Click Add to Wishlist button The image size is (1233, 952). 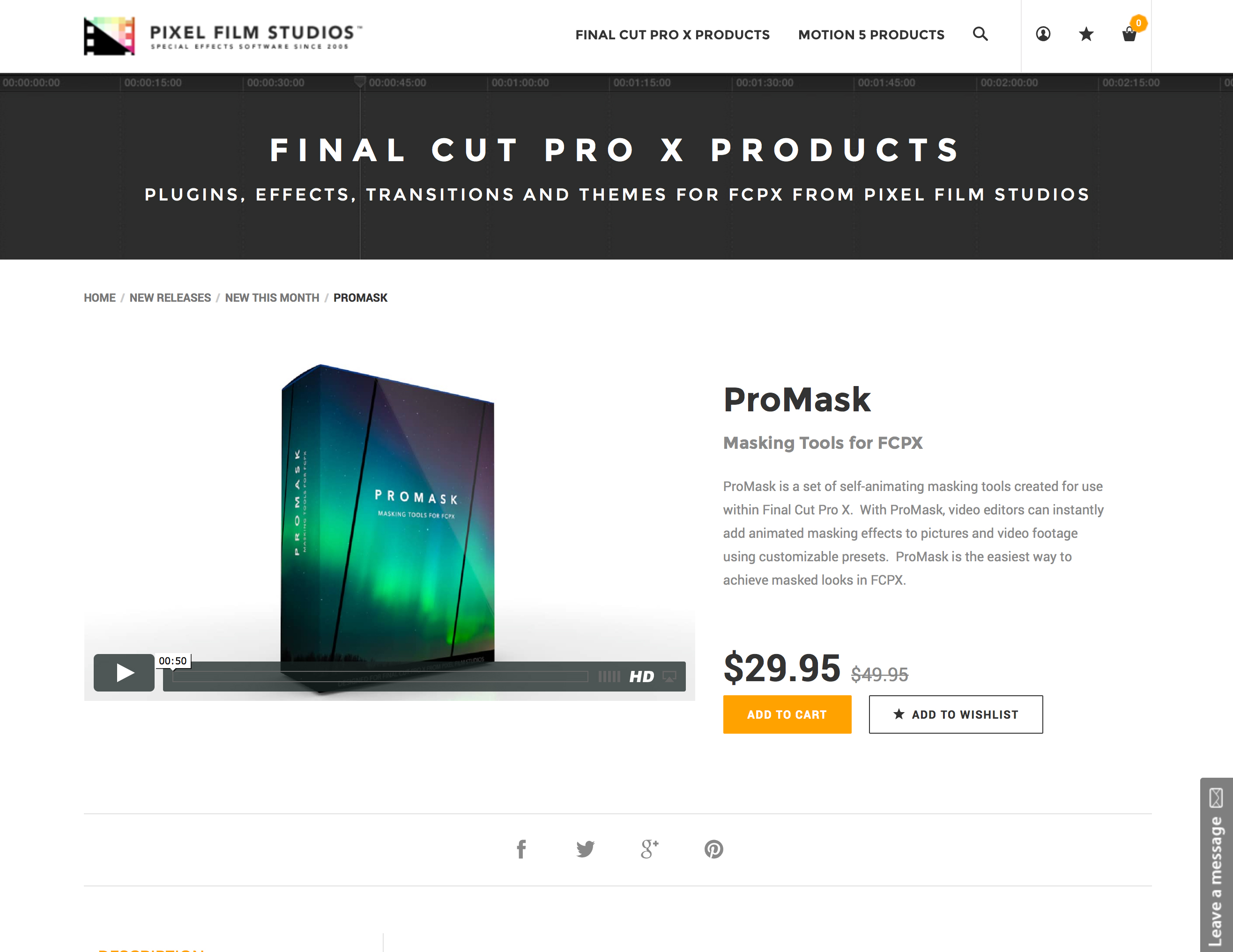[x=956, y=714]
